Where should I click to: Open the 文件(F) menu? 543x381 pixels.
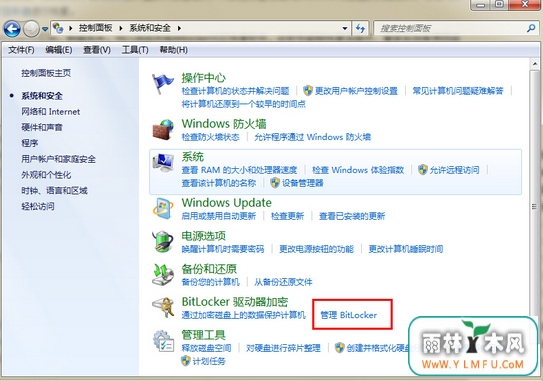coord(21,50)
